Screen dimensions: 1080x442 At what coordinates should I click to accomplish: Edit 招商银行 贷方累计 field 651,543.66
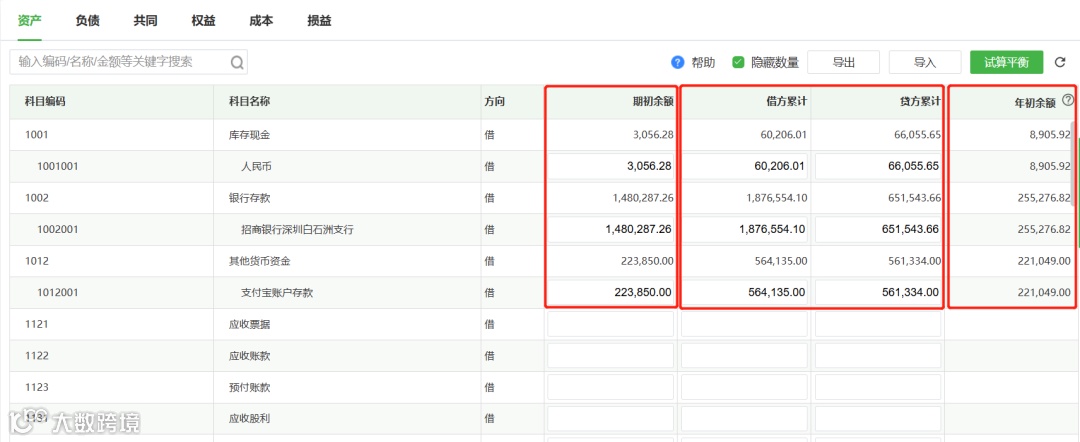(878, 230)
